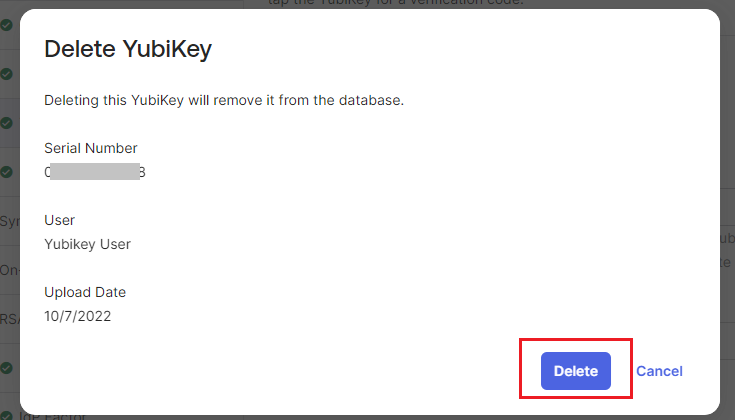735x420 pixels.
Task: Click the fourth green checkmark status icon
Action: pyautogui.click(x=6, y=172)
